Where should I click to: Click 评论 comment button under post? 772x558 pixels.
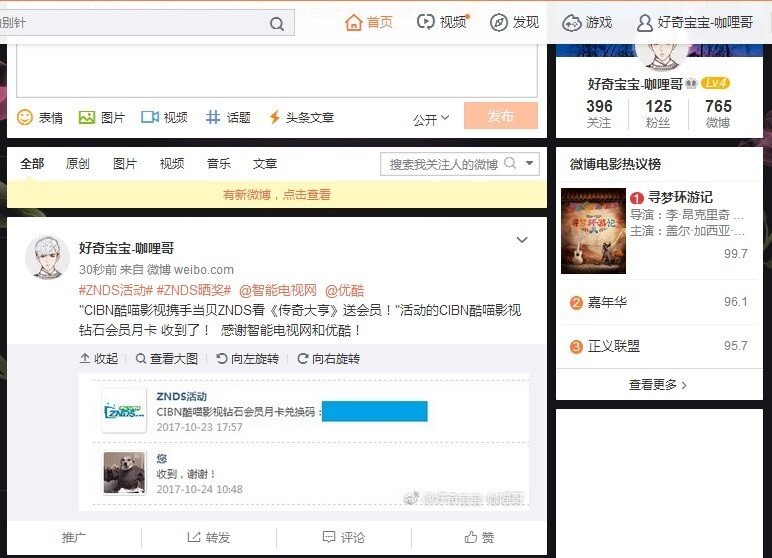(344, 537)
